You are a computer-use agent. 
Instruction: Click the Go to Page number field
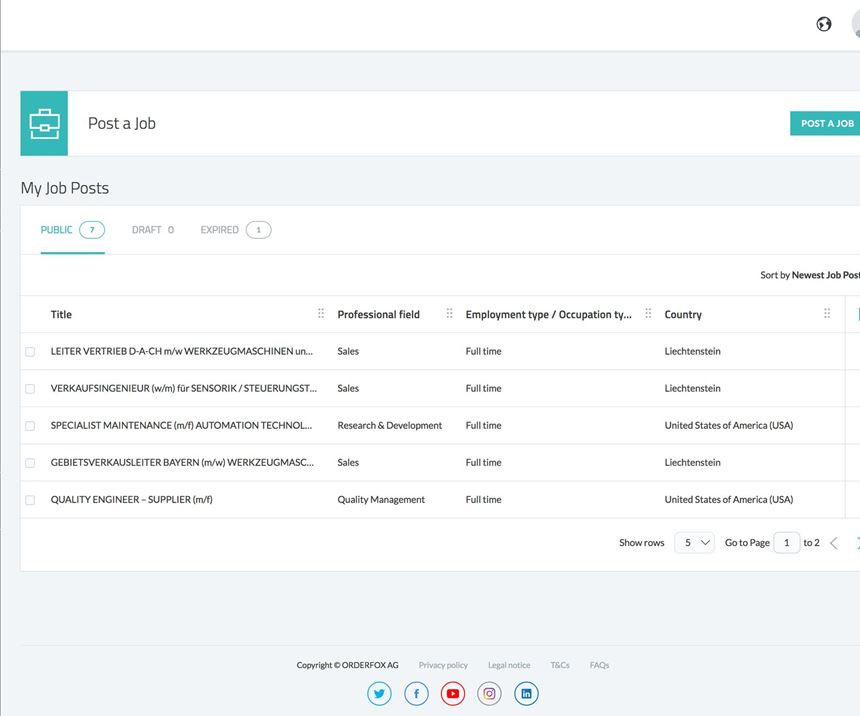pyautogui.click(x=787, y=543)
